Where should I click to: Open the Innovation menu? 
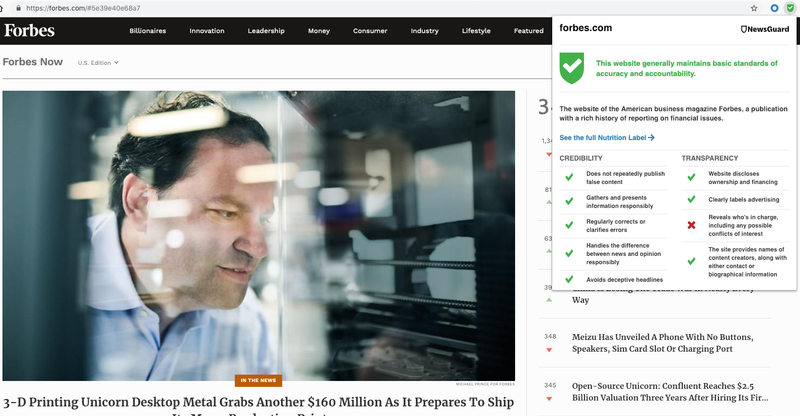click(207, 31)
